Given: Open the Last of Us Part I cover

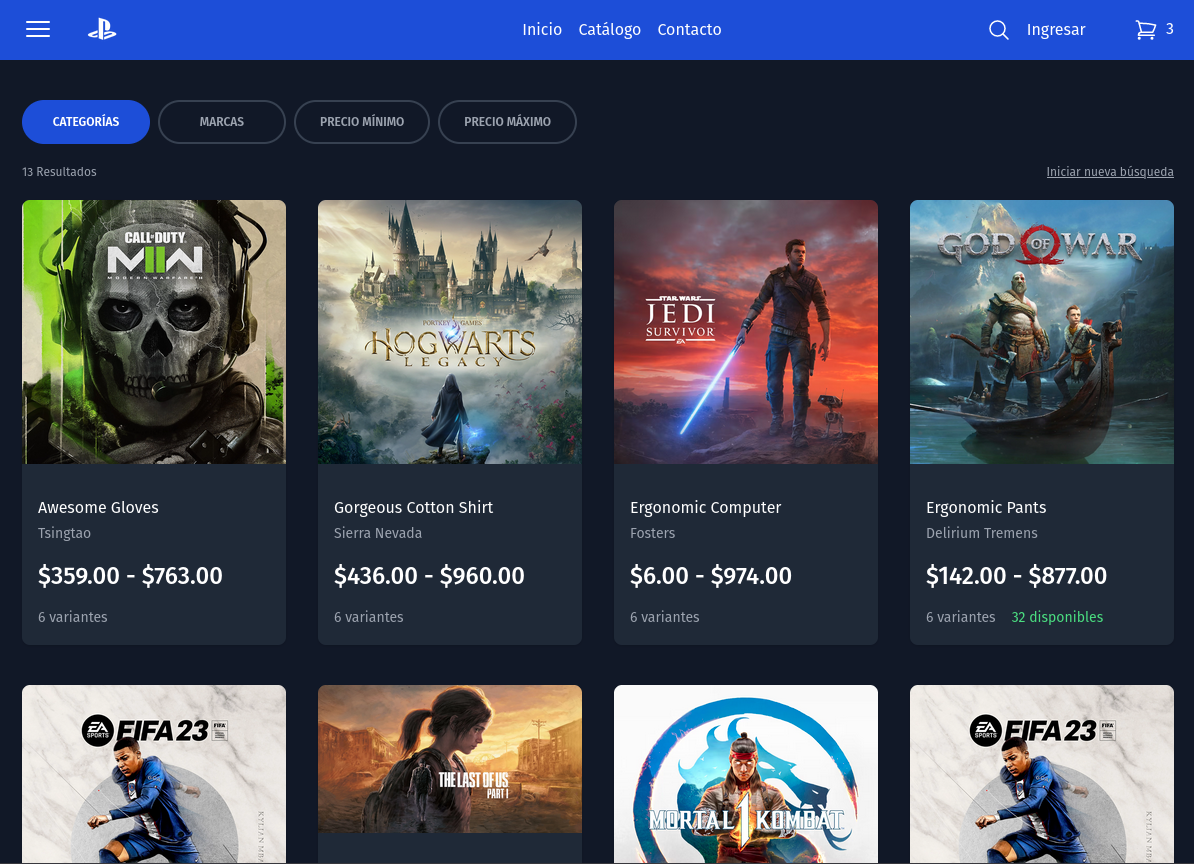Looking at the screenshot, I should point(450,759).
